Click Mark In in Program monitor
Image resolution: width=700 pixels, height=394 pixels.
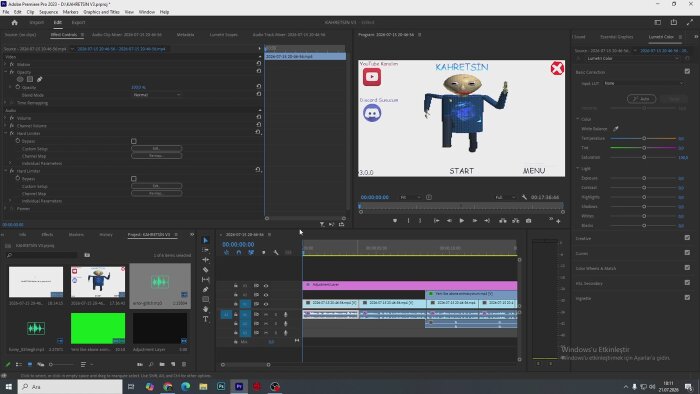(408, 220)
